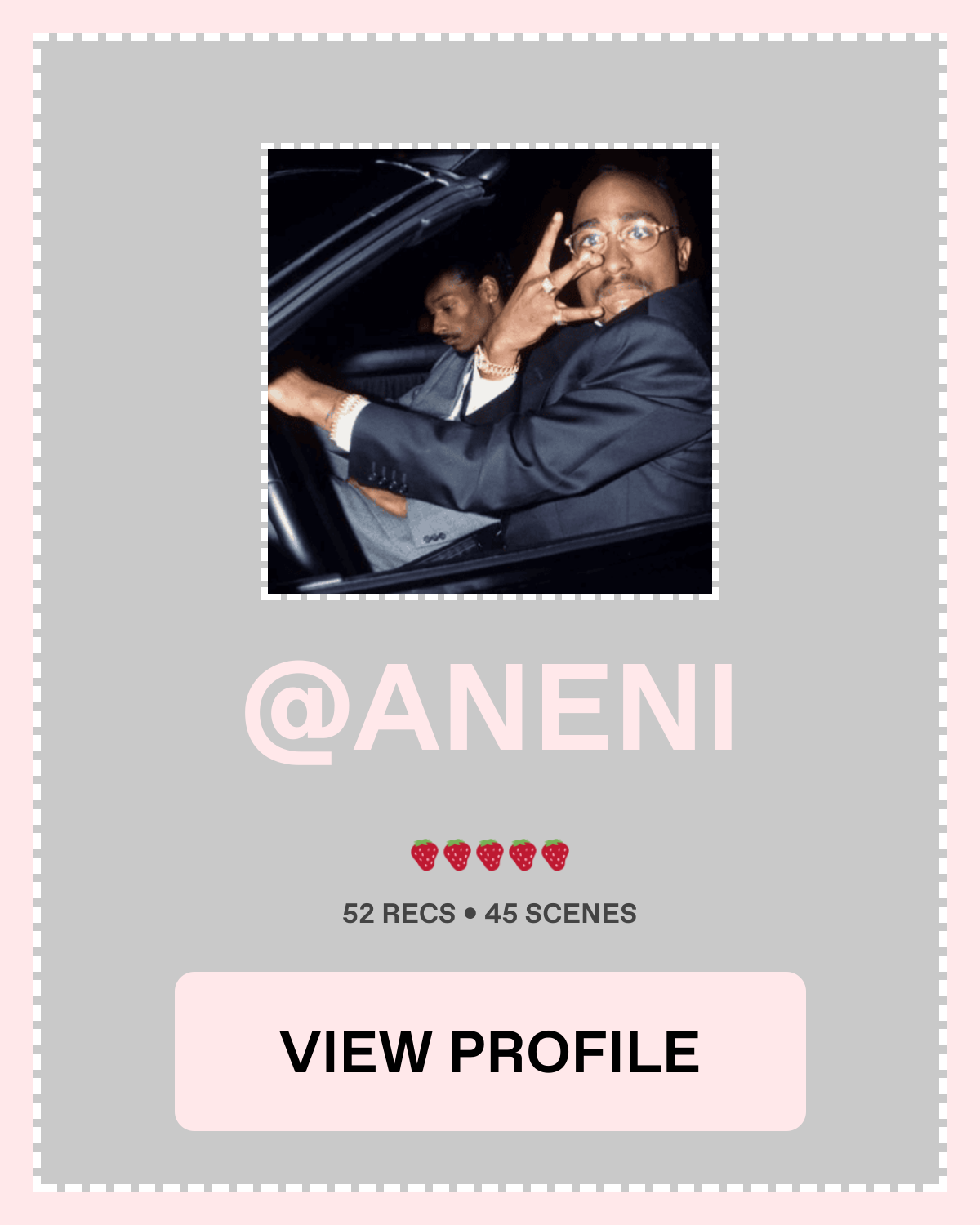Screen dimensions: 980x1225
Task: Open the @ANENI username heading
Action: point(490,709)
